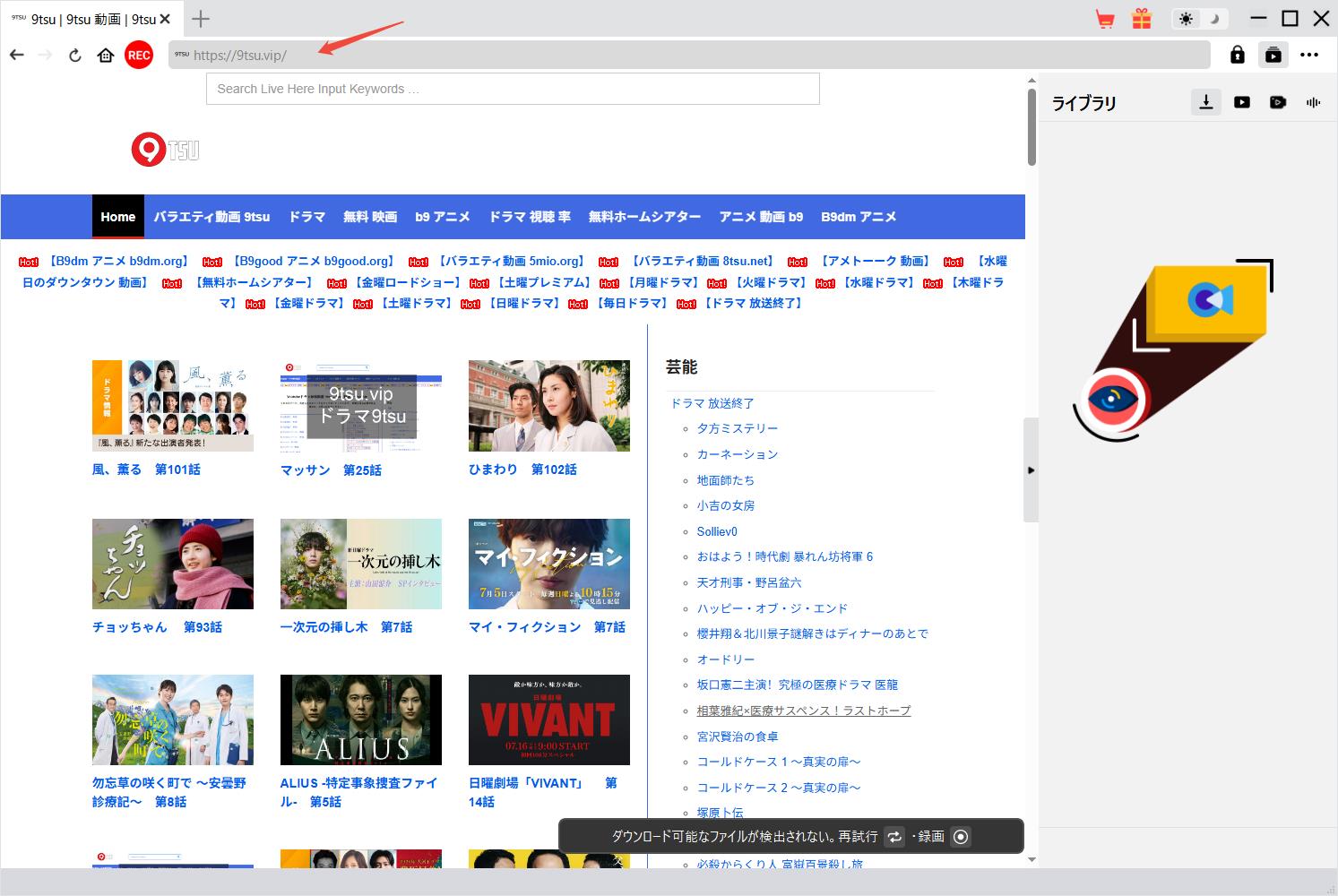Open the 金曜ロードショー hot link
The image size is (1338, 896).
click(408, 282)
